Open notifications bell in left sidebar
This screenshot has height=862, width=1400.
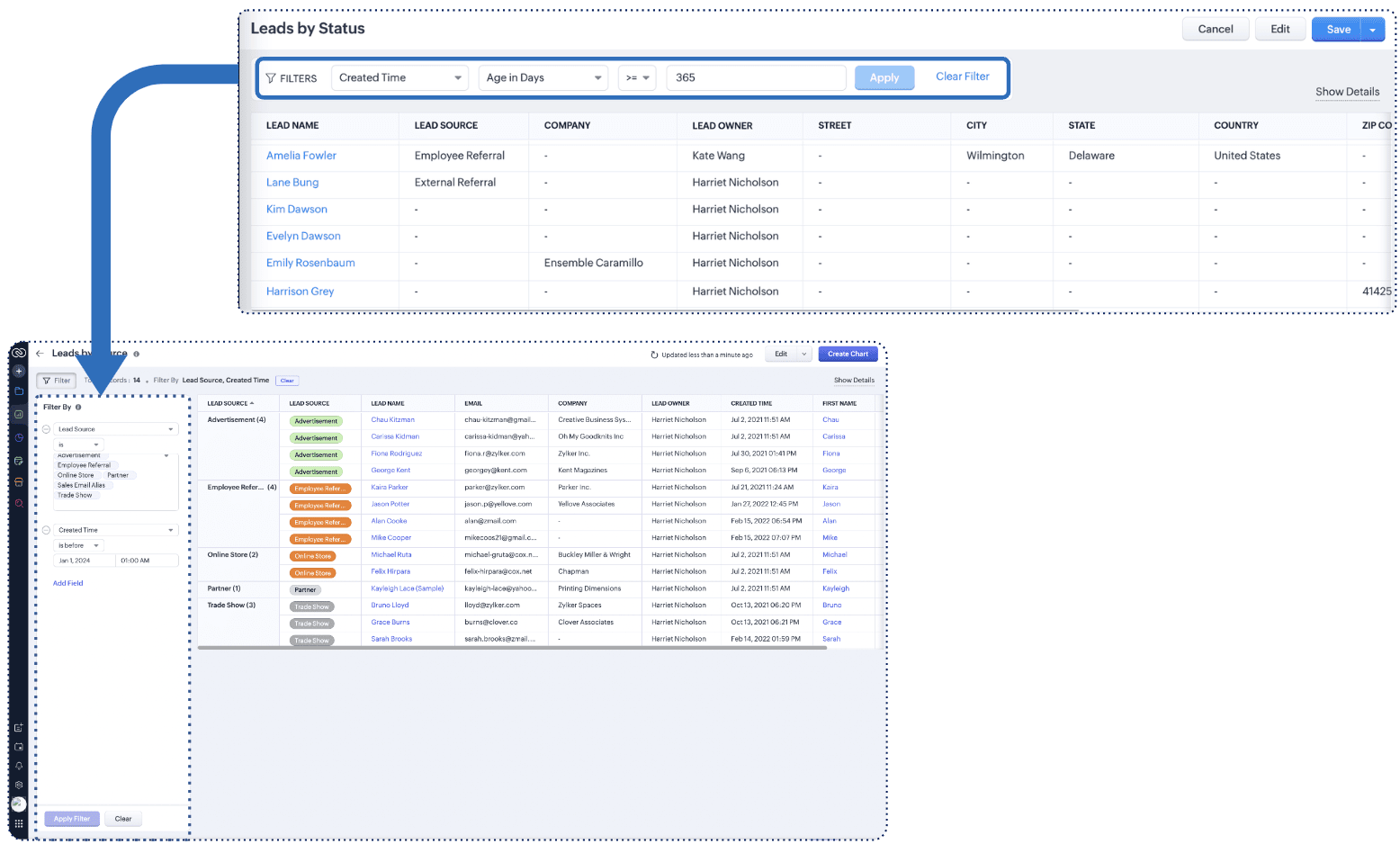[x=19, y=766]
